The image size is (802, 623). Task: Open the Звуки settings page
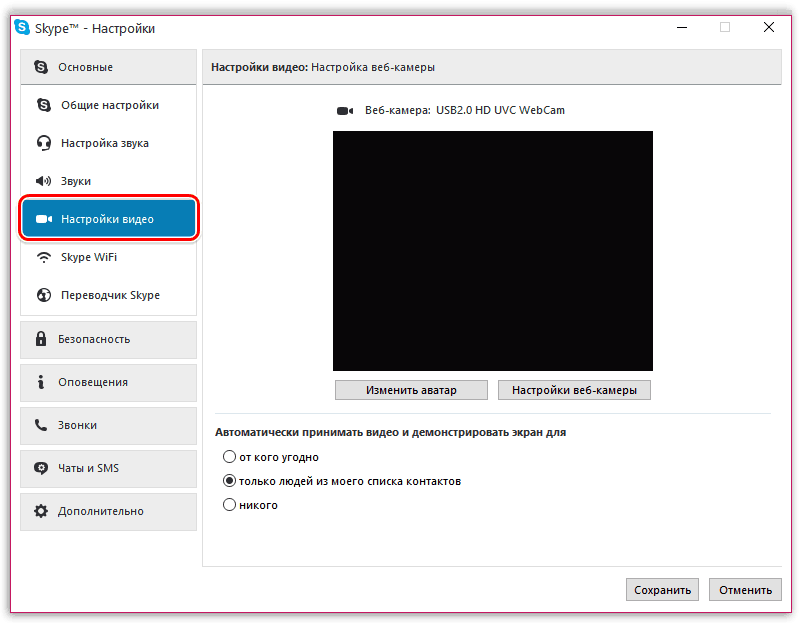108,181
